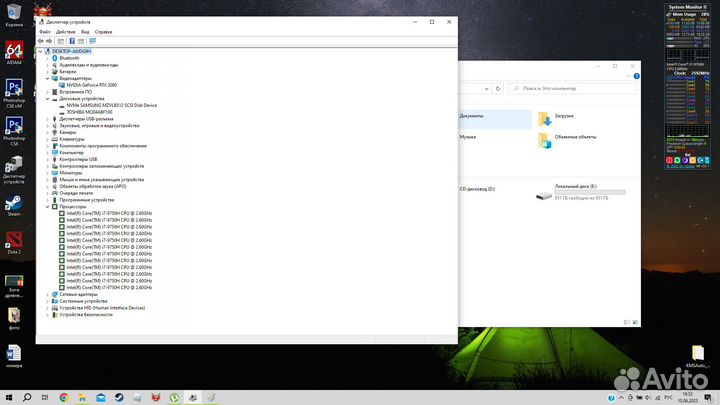The image size is (720, 405).
Task: Open the Действие menu
Action: 66,32
